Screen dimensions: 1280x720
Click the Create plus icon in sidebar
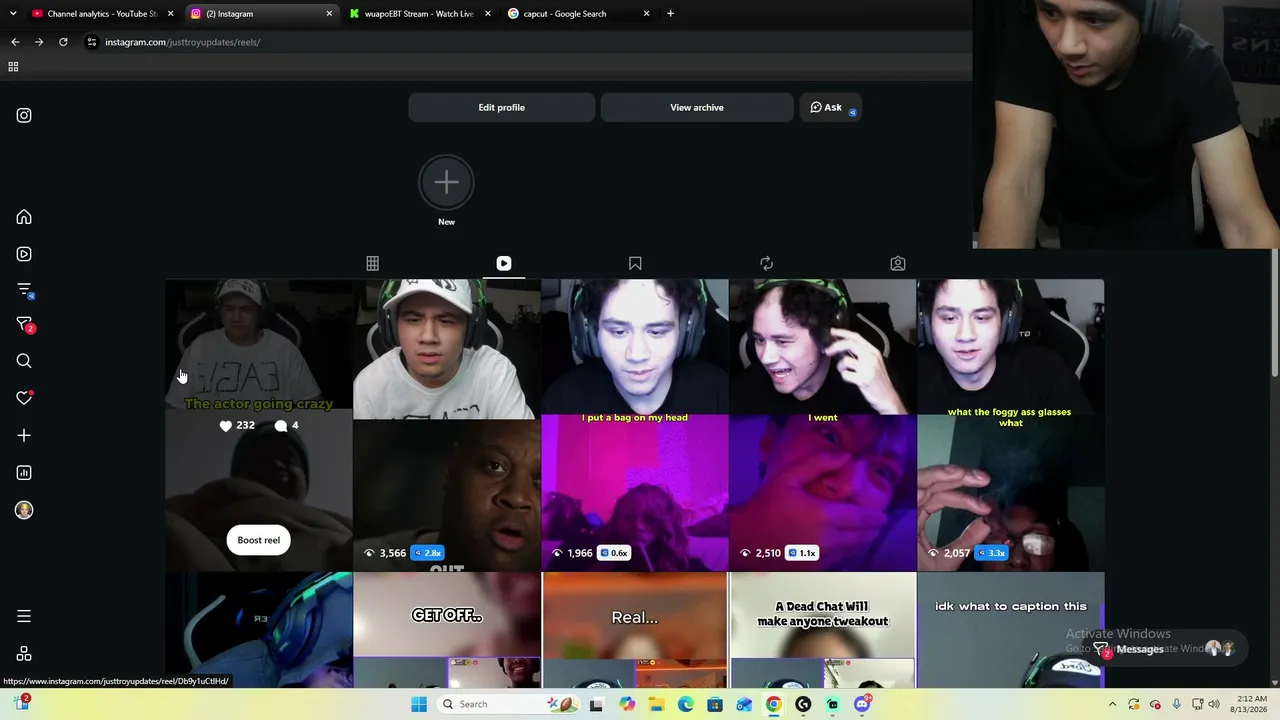(24, 435)
